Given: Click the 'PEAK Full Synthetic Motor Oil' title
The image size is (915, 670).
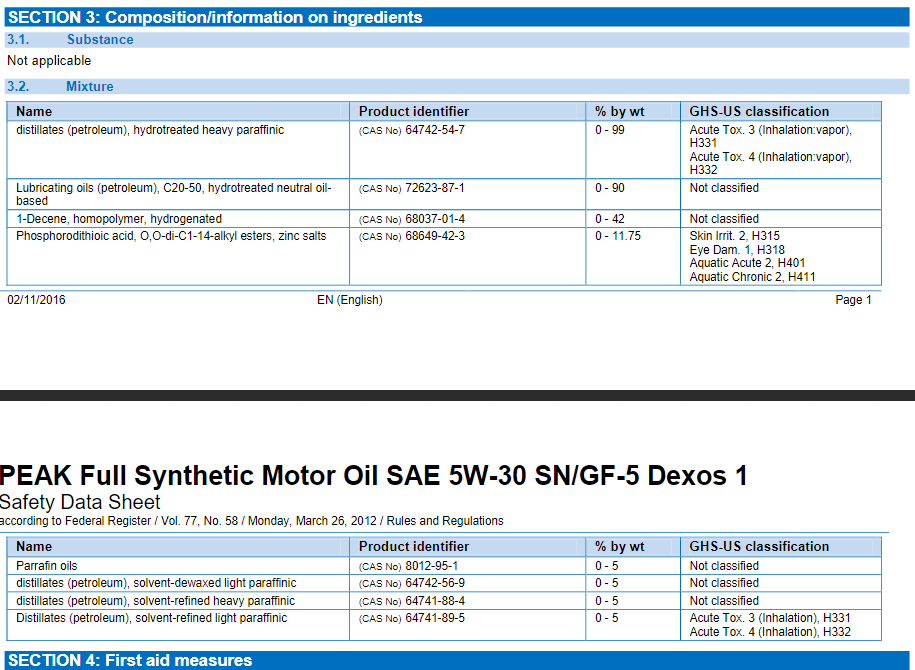Looking at the screenshot, I should (373, 476).
